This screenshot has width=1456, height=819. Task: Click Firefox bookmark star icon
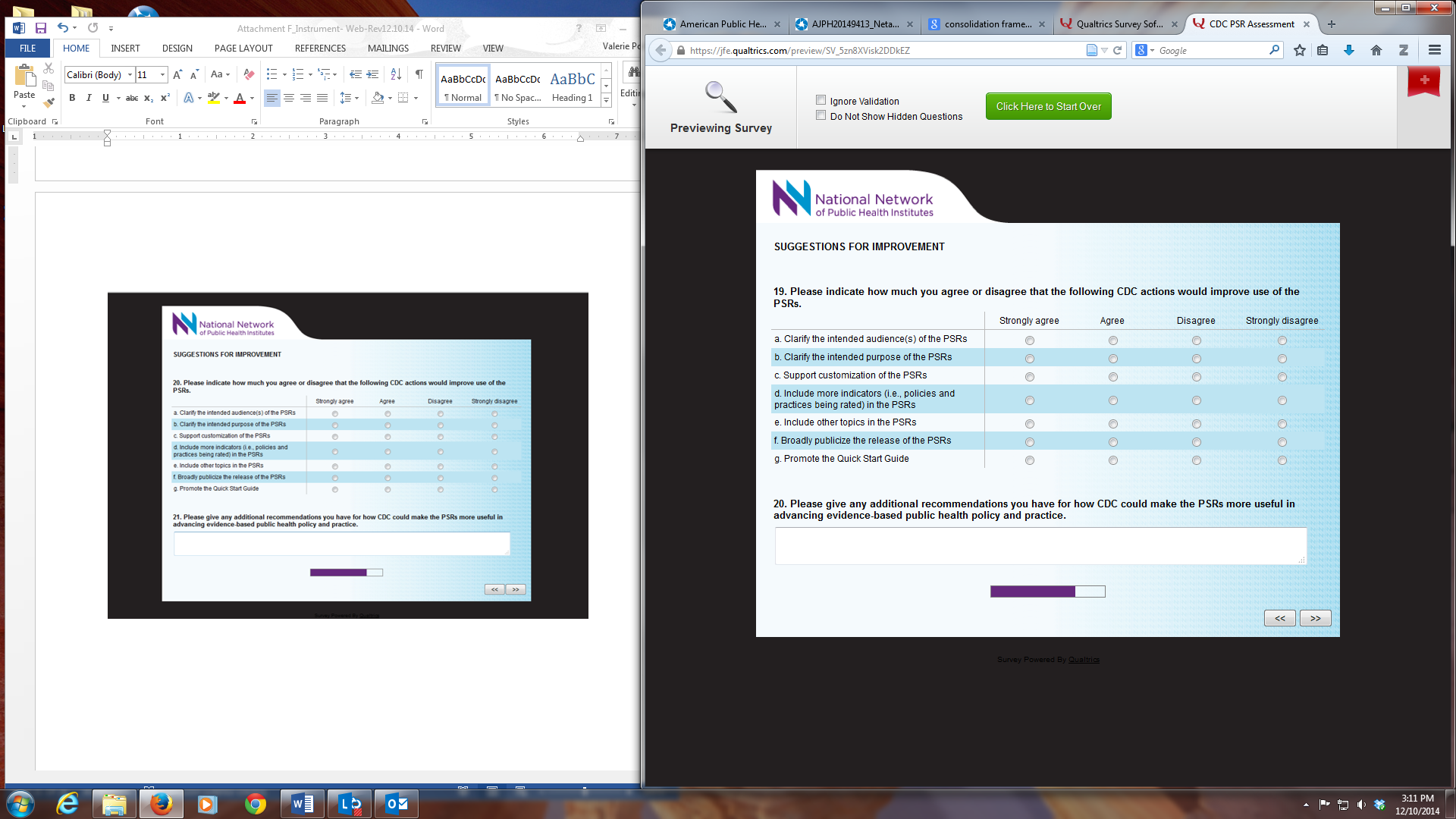(x=1300, y=50)
